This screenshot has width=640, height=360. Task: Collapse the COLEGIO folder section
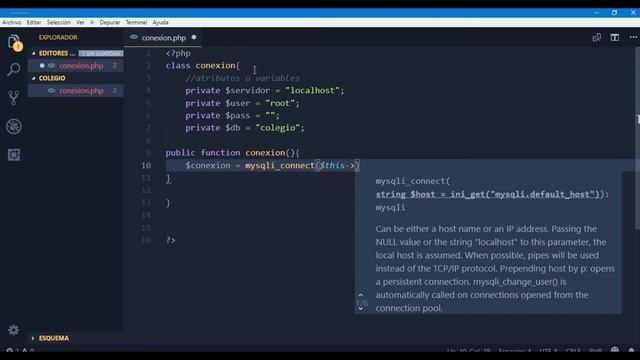point(33,78)
